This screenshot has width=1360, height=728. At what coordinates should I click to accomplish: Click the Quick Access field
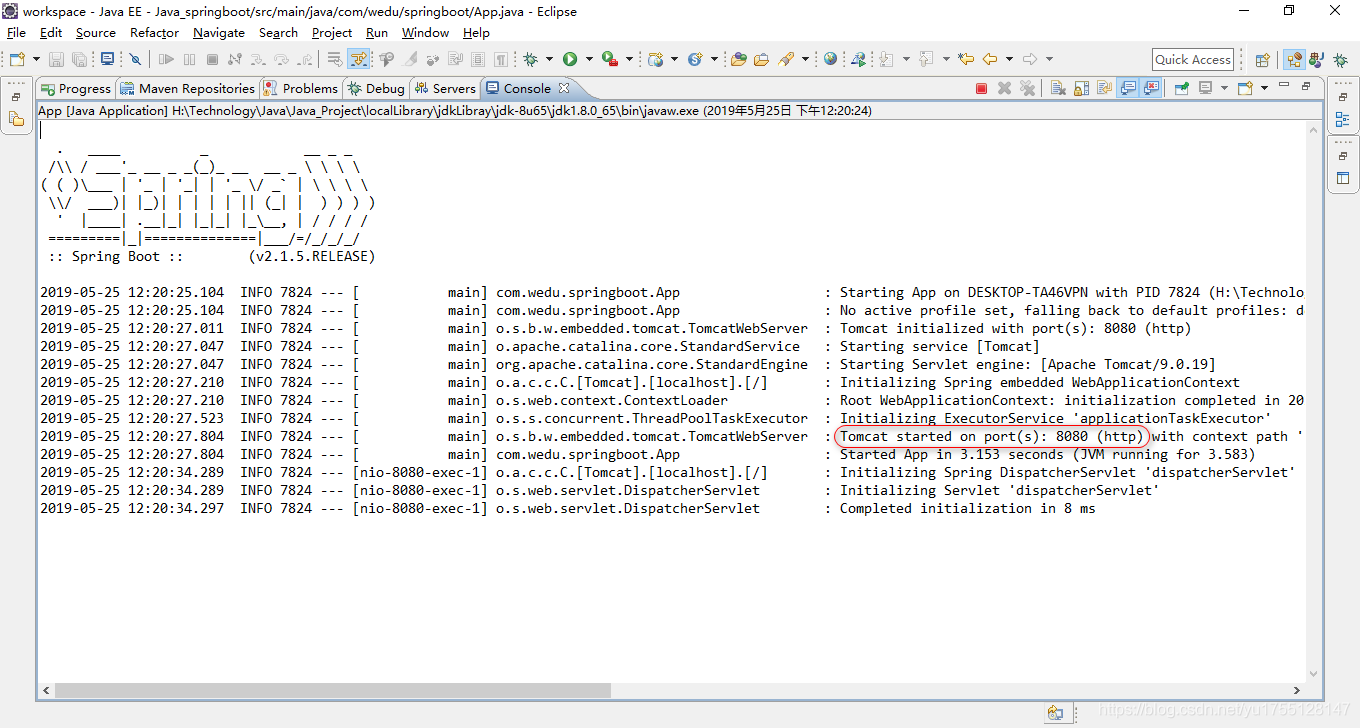click(x=1193, y=60)
